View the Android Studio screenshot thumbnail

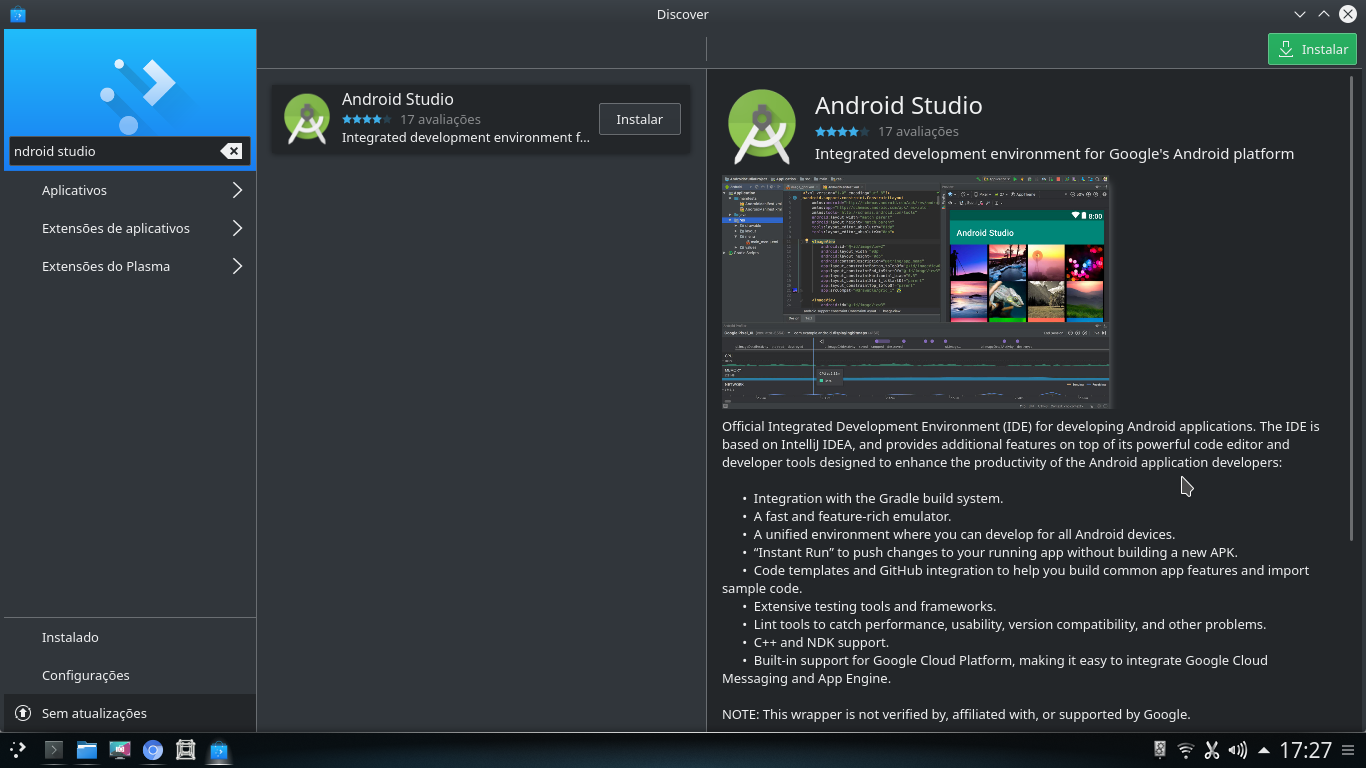tap(916, 292)
